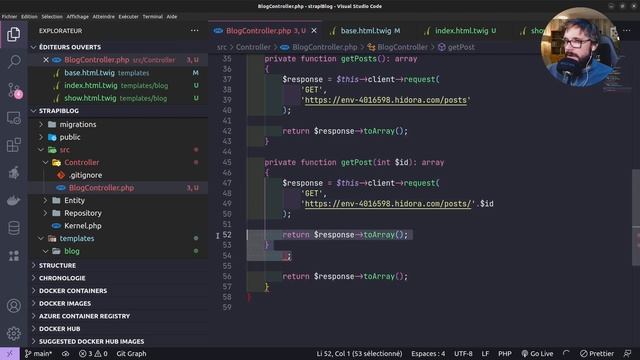Image resolution: width=640 pixels, height=360 pixels.
Task: Open Git Graph from status bar
Action: [x=131, y=353]
